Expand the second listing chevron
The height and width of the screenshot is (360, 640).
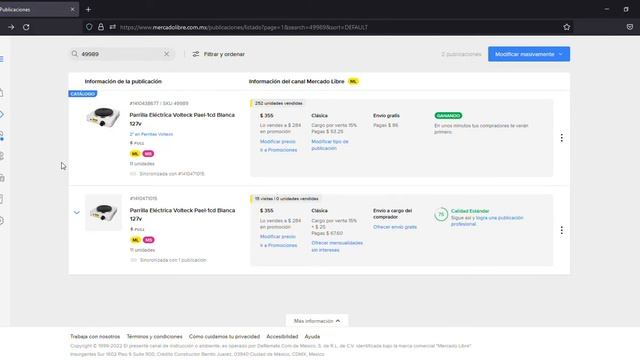click(x=77, y=212)
